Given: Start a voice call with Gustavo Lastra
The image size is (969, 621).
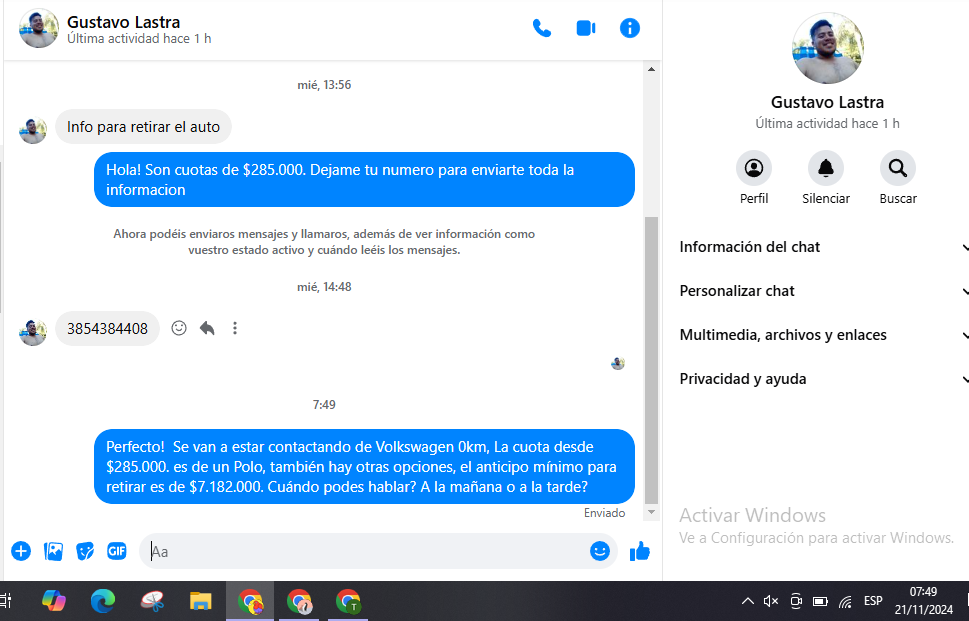Looking at the screenshot, I should tap(542, 28).
